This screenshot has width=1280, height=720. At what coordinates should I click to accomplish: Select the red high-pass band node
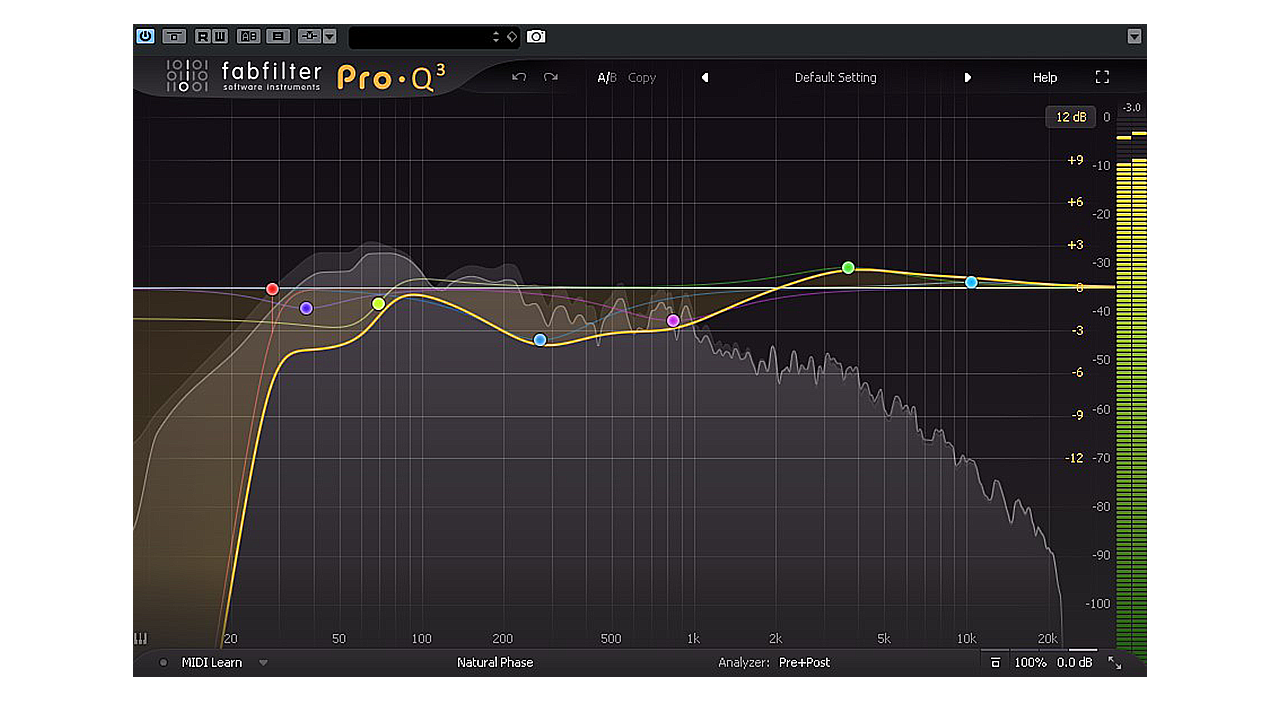(272, 289)
